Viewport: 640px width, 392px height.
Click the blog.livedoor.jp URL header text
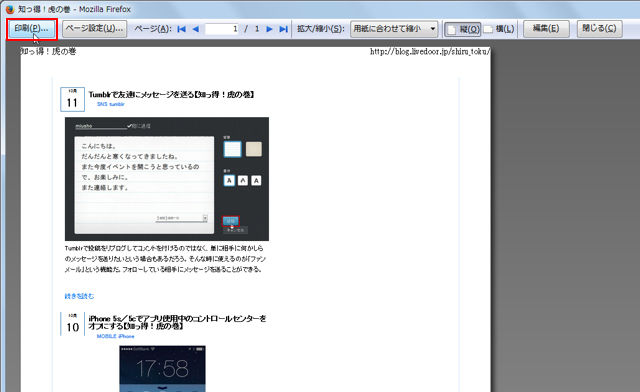(430, 51)
